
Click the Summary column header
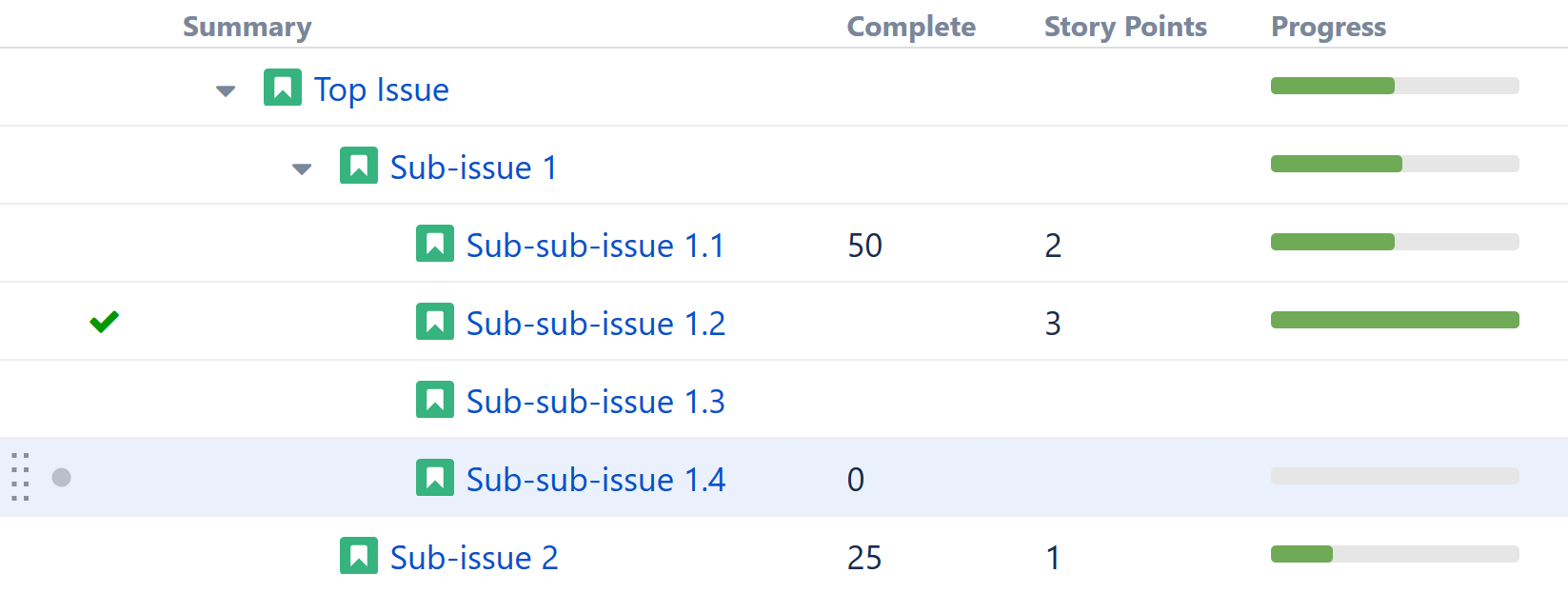[247, 26]
